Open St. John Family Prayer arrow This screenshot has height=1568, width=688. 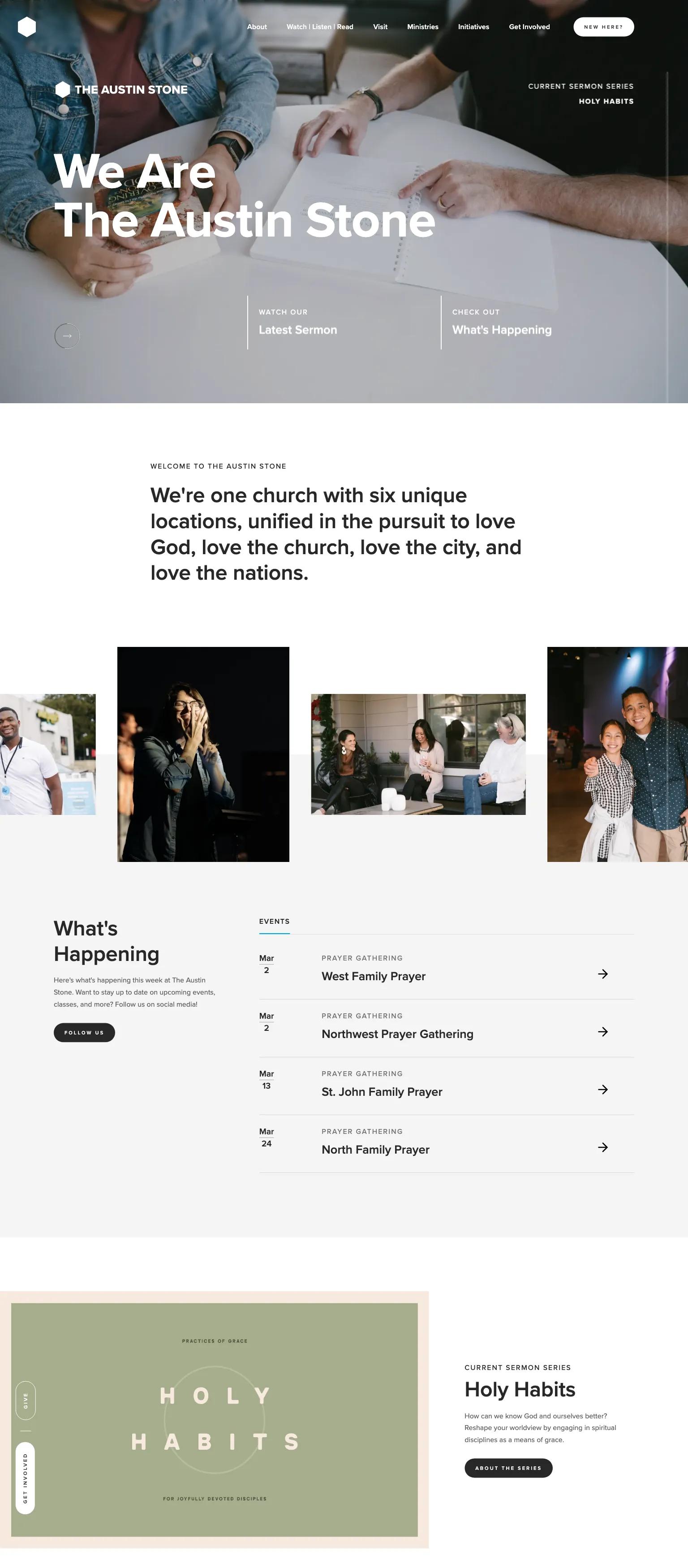coord(603,1090)
